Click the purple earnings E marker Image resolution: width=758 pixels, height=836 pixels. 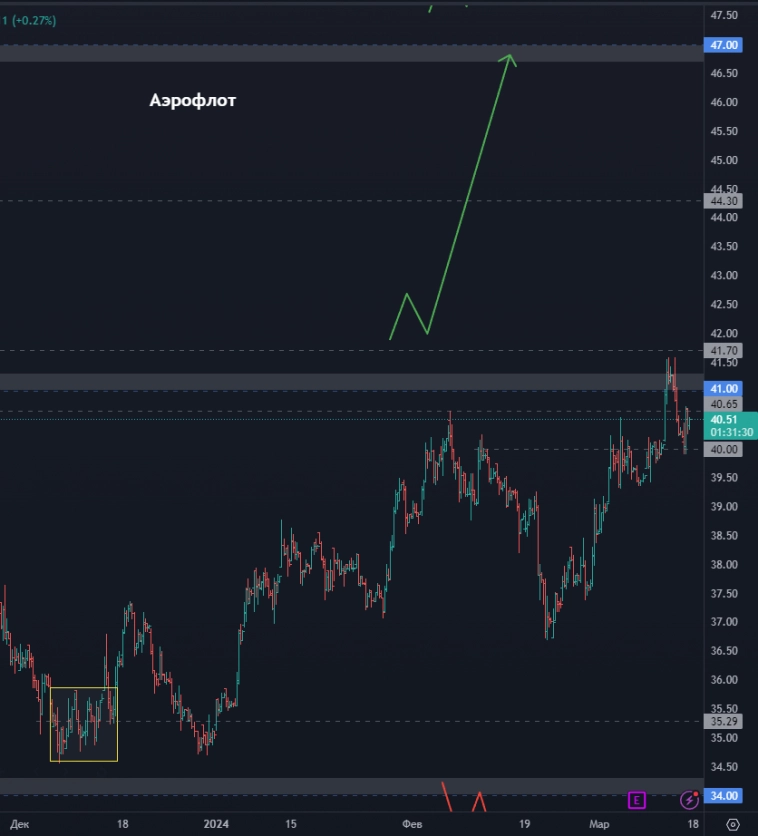636,799
